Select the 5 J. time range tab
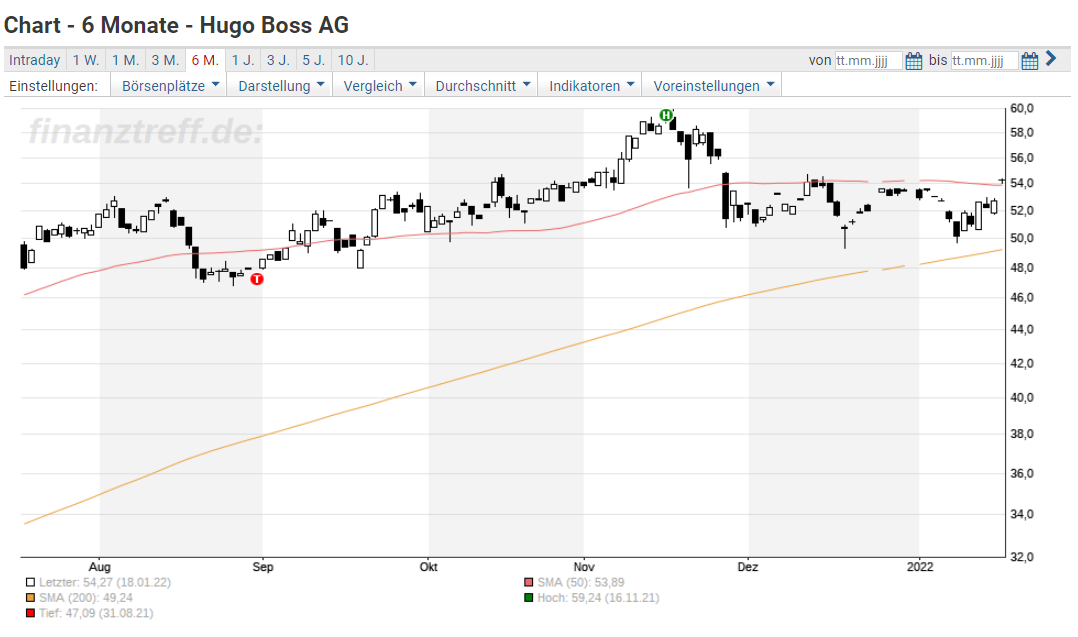Screen dimensions: 1078x637 [314, 60]
